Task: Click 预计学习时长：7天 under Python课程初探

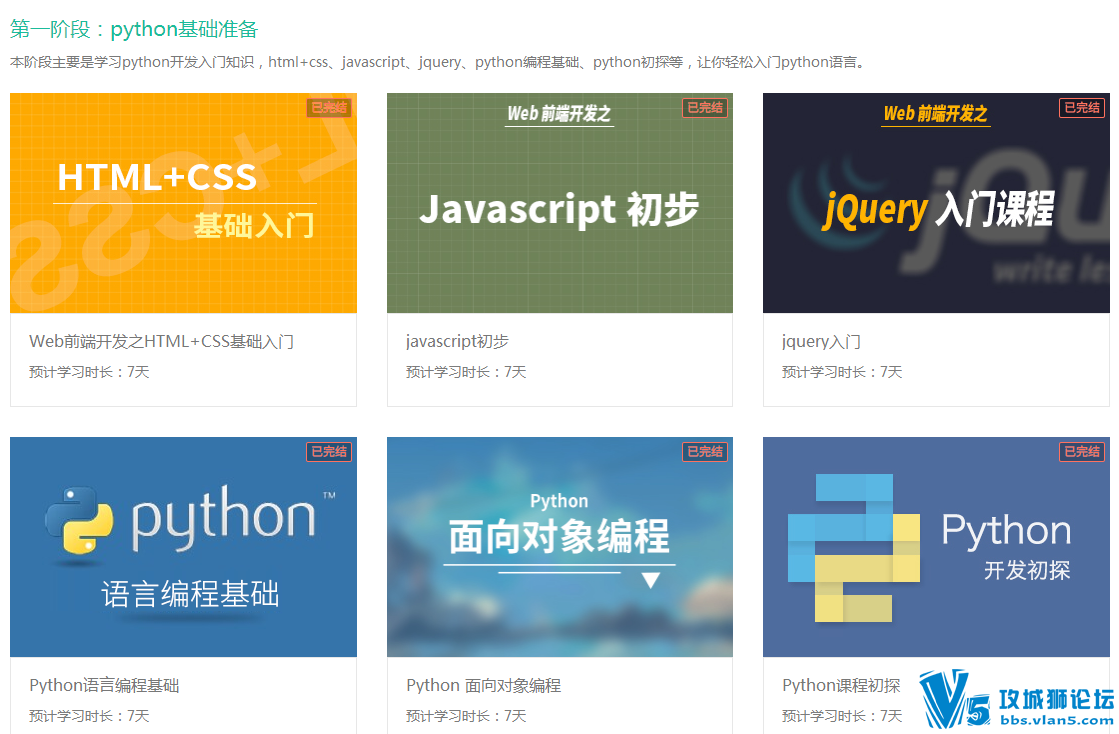Action: pyautogui.click(x=842, y=715)
